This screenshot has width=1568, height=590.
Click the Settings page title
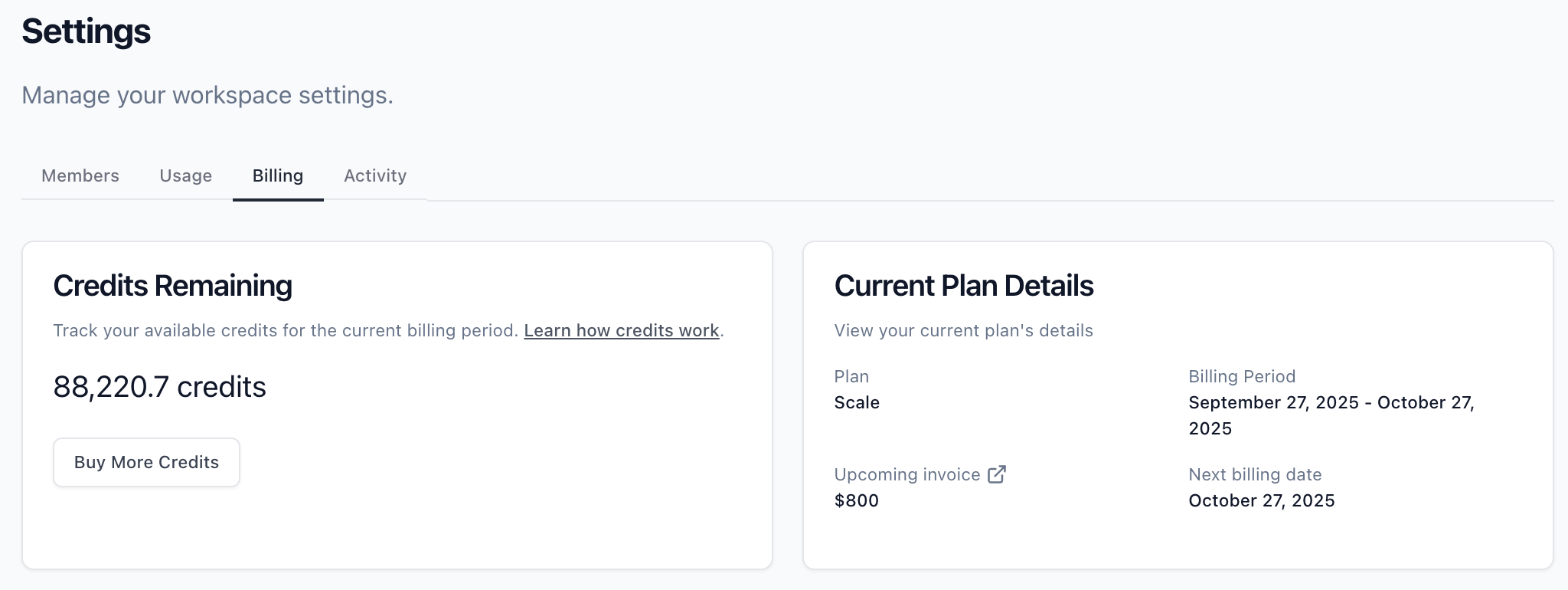coord(86,31)
